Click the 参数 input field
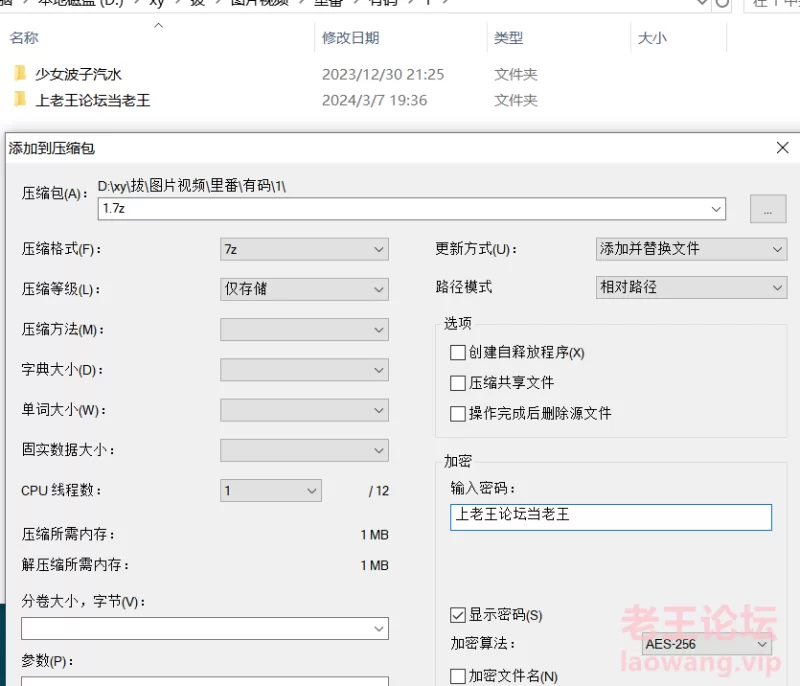 pyautogui.click(x=205, y=681)
